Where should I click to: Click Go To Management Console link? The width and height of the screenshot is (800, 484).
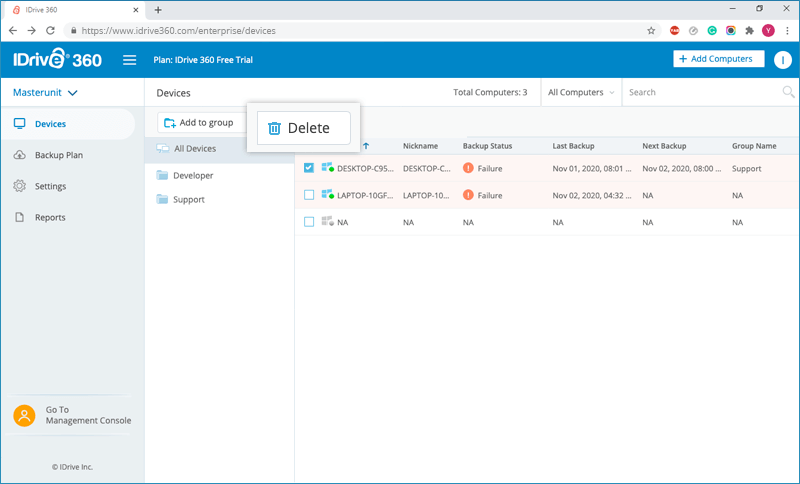click(x=88, y=415)
